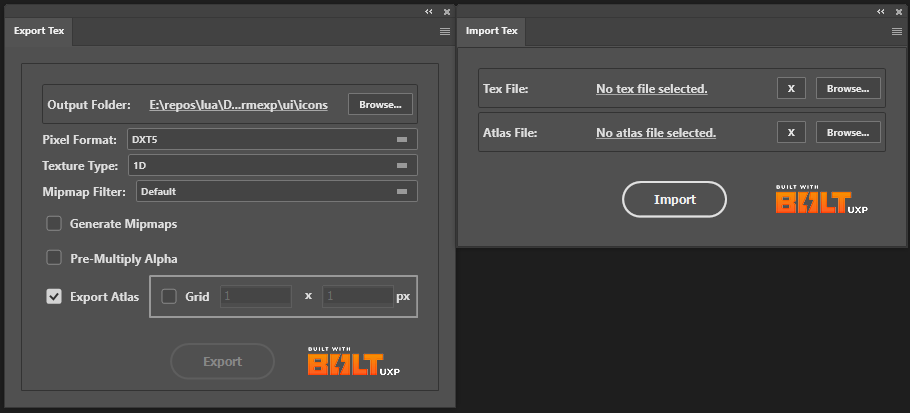Collapse the Import Tex panel with double arrows
The image size is (910, 413).
(x=881, y=11)
